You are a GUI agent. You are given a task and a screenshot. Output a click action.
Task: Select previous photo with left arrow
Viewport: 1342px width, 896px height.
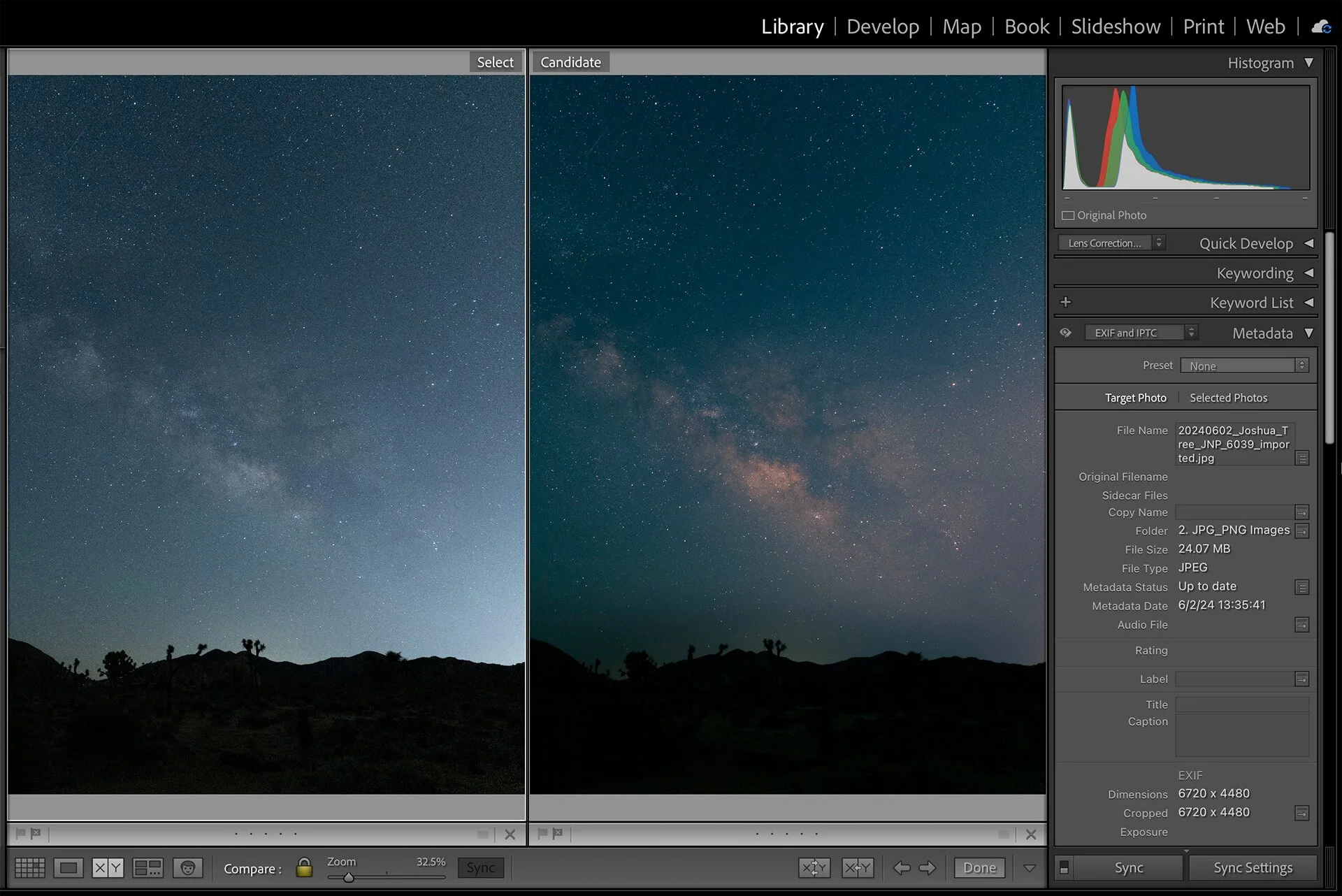tap(902, 868)
